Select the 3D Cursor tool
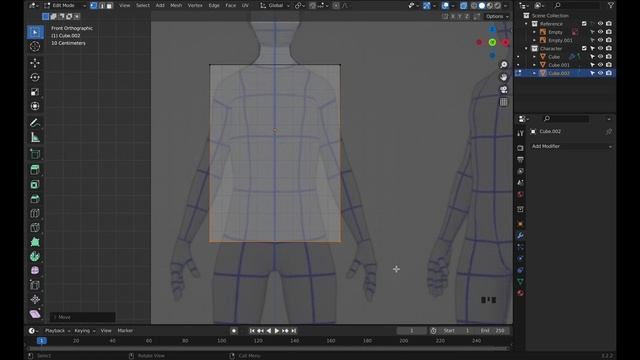 (35, 47)
